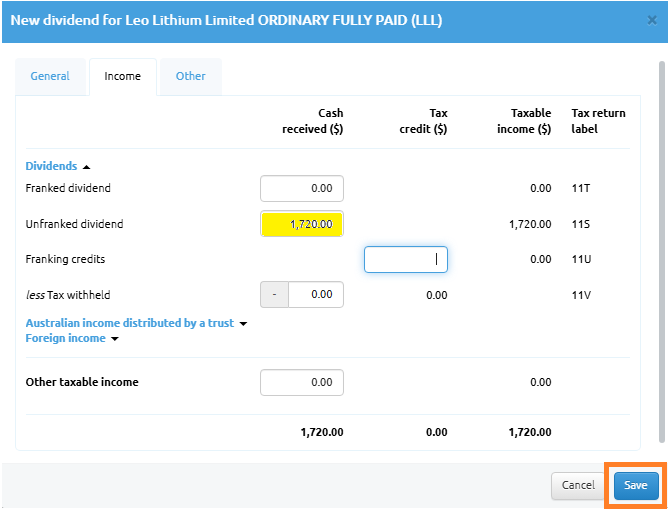The width and height of the screenshot is (670, 514).
Task: Click the dialog title text
Action: [226, 21]
